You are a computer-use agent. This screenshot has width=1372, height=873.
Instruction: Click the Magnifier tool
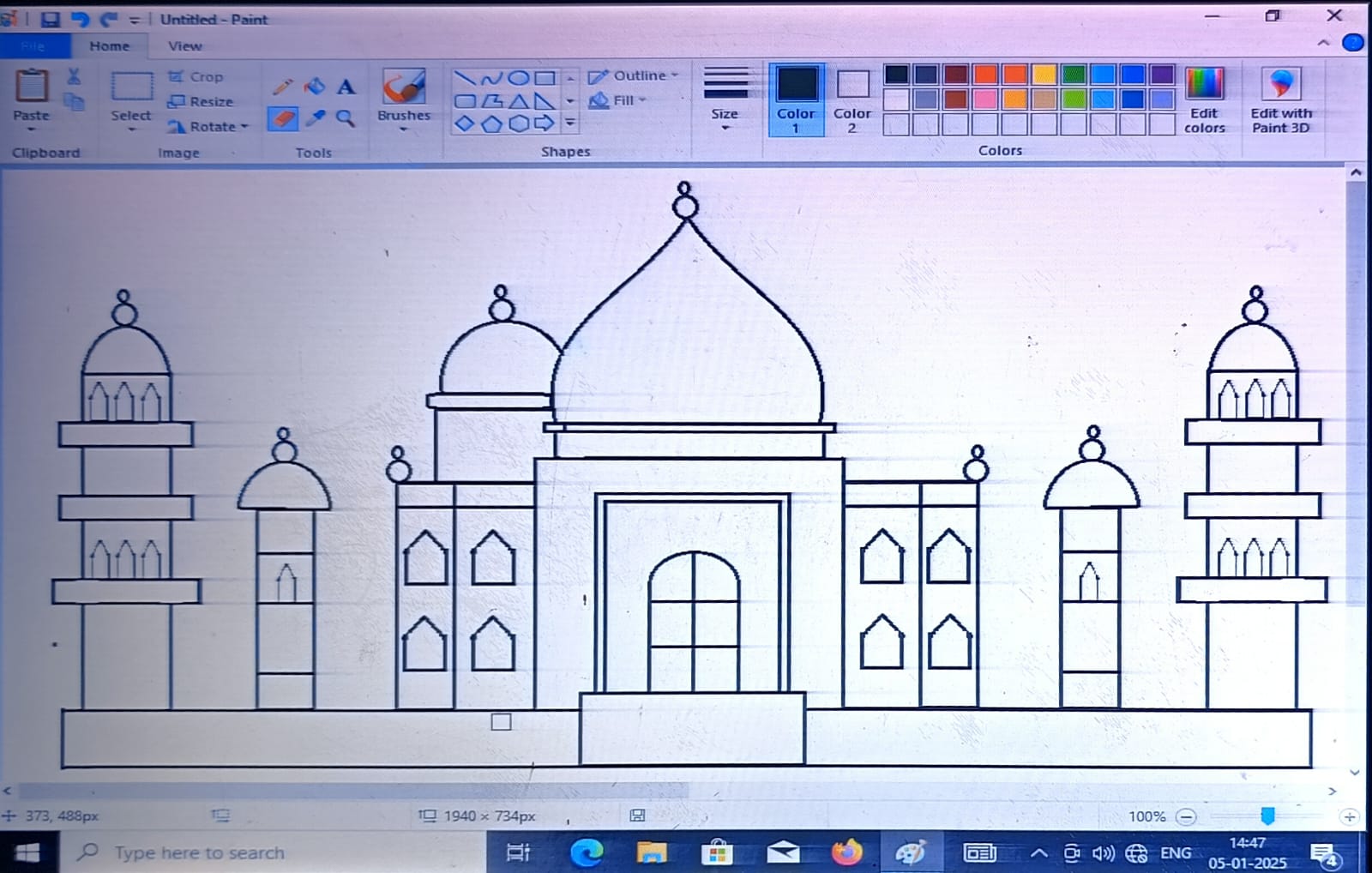(x=346, y=118)
